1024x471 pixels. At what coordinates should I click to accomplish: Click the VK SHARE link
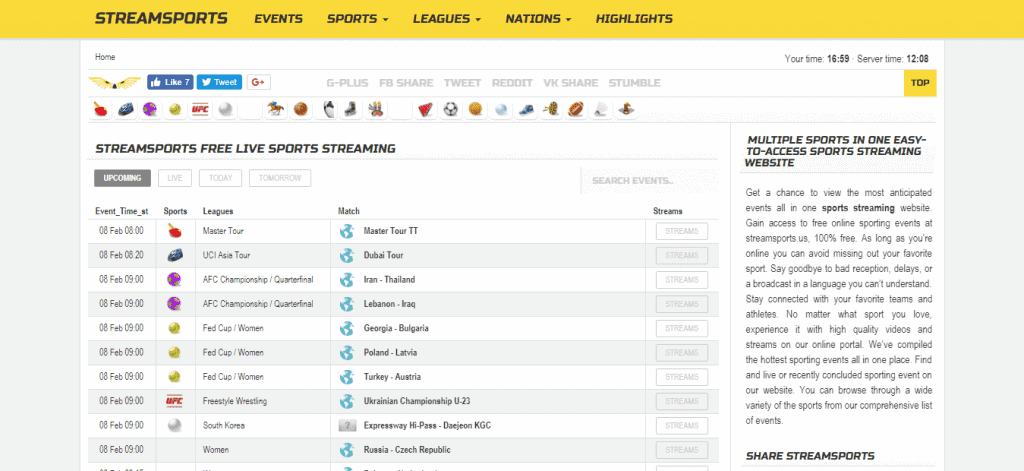(x=571, y=83)
